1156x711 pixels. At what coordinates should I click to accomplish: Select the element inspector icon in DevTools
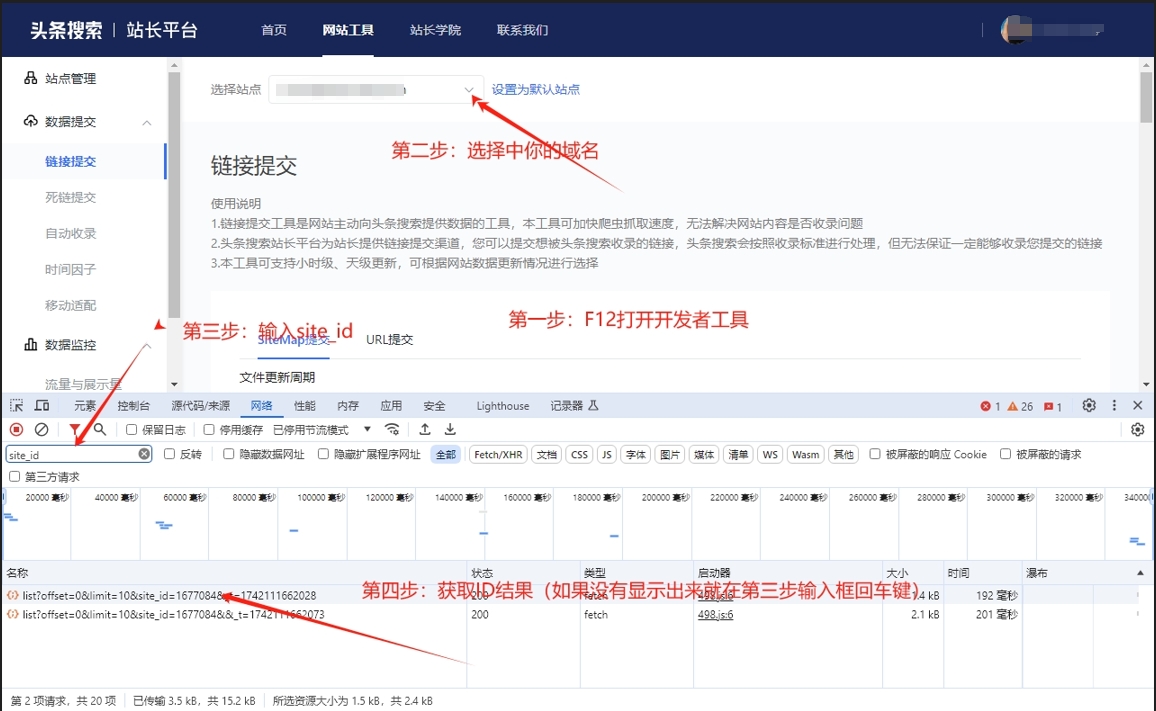pos(16,406)
